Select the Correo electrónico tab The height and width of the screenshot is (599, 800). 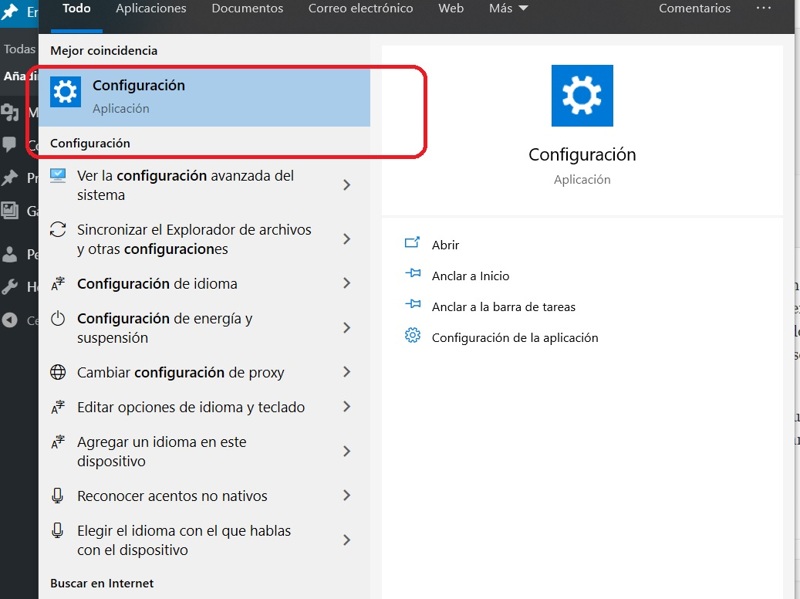click(360, 9)
